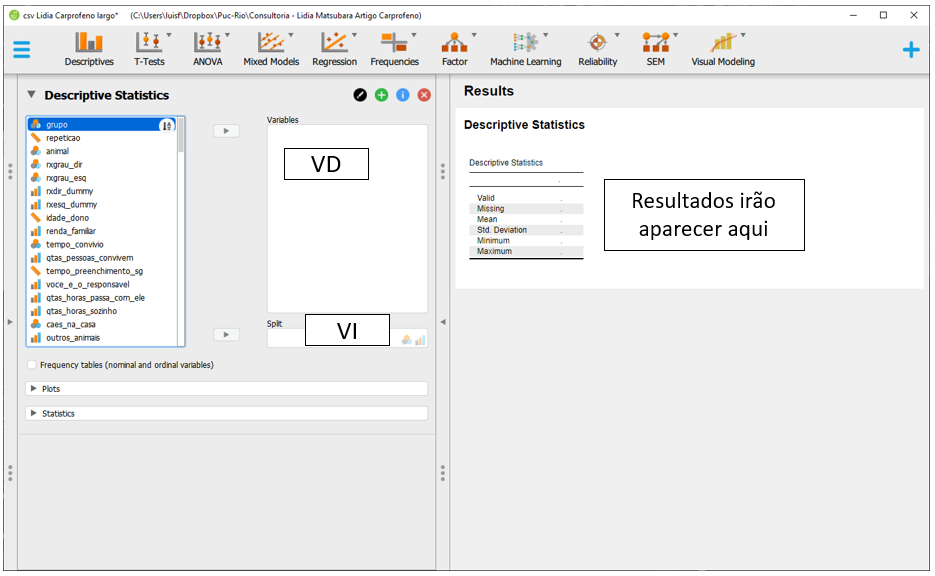Viewport: 935px width, 576px height.
Task: Open the Factor analysis menu
Action: 455,48
